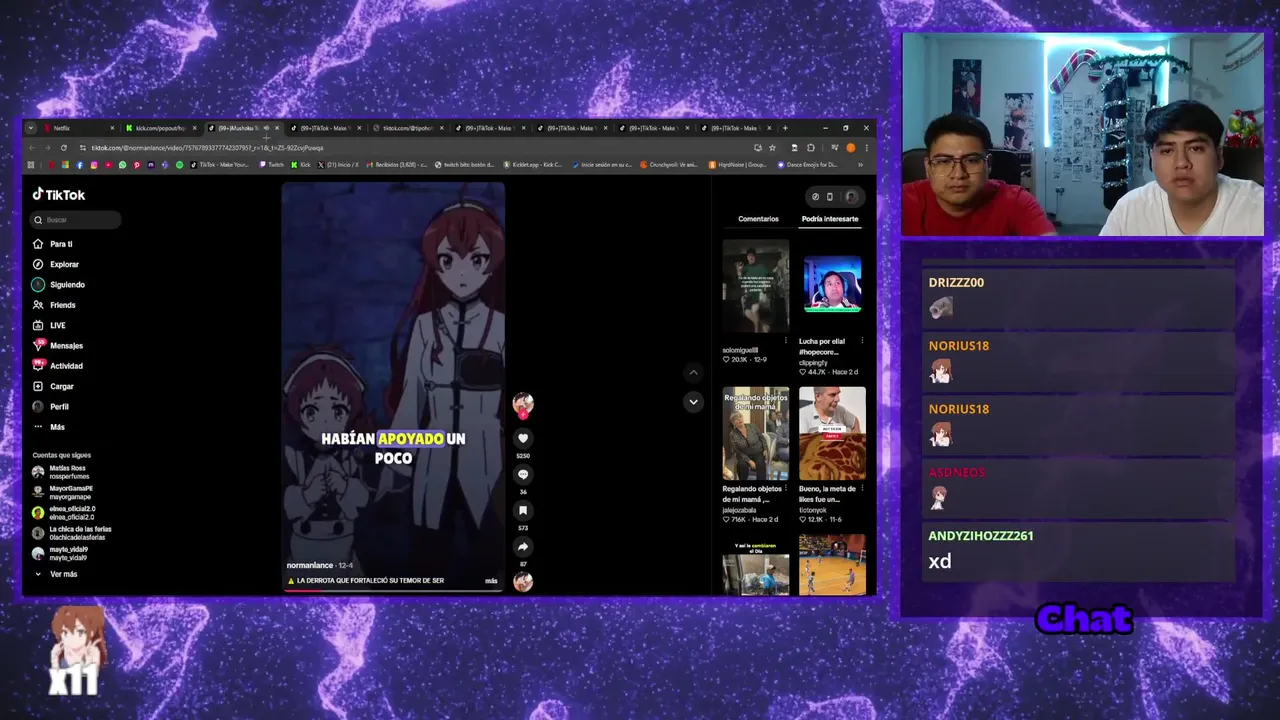Switch to the kick.com popout browser tab

coord(160,128)
